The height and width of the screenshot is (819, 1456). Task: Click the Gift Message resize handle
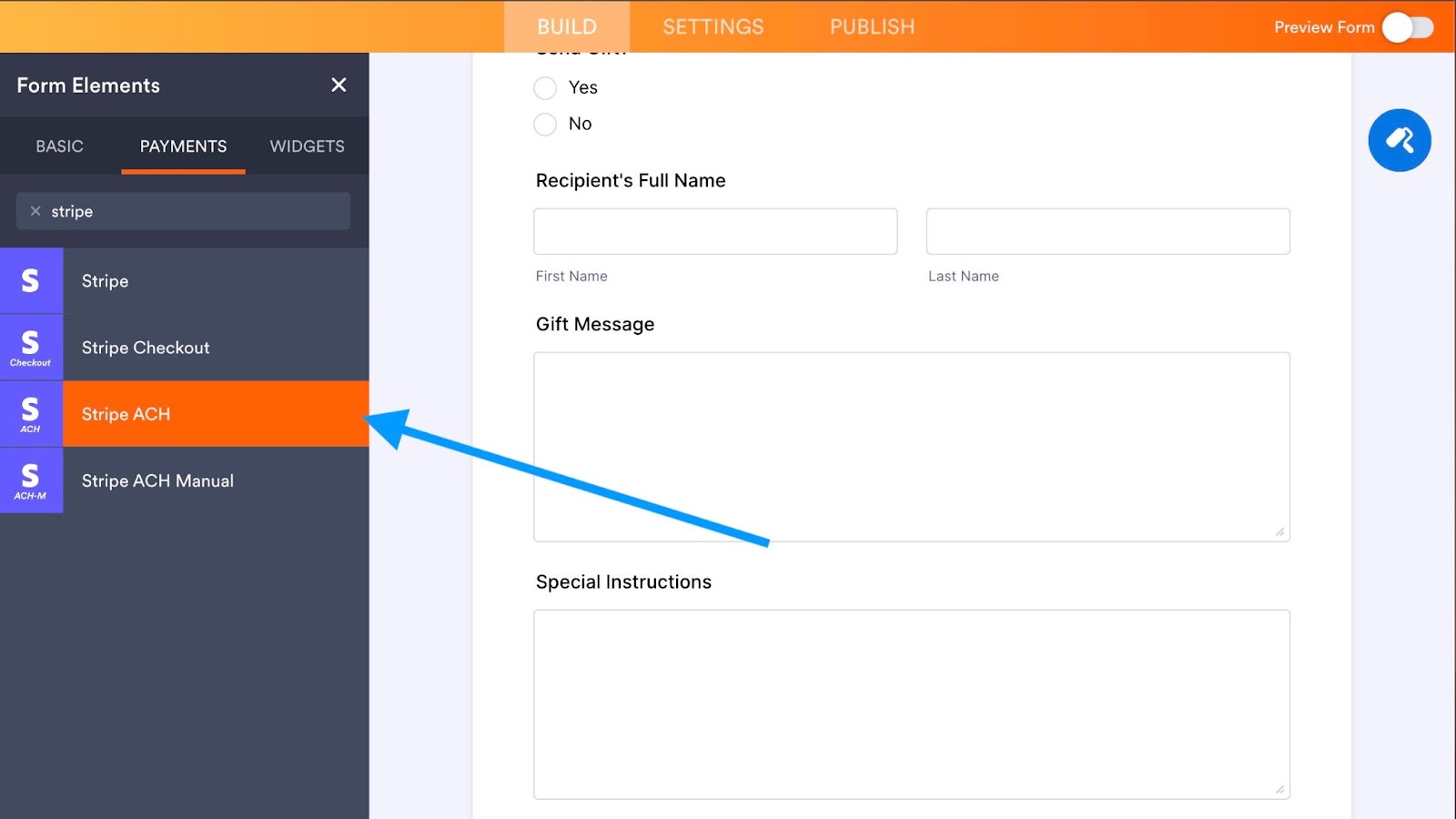[1280, 531]
